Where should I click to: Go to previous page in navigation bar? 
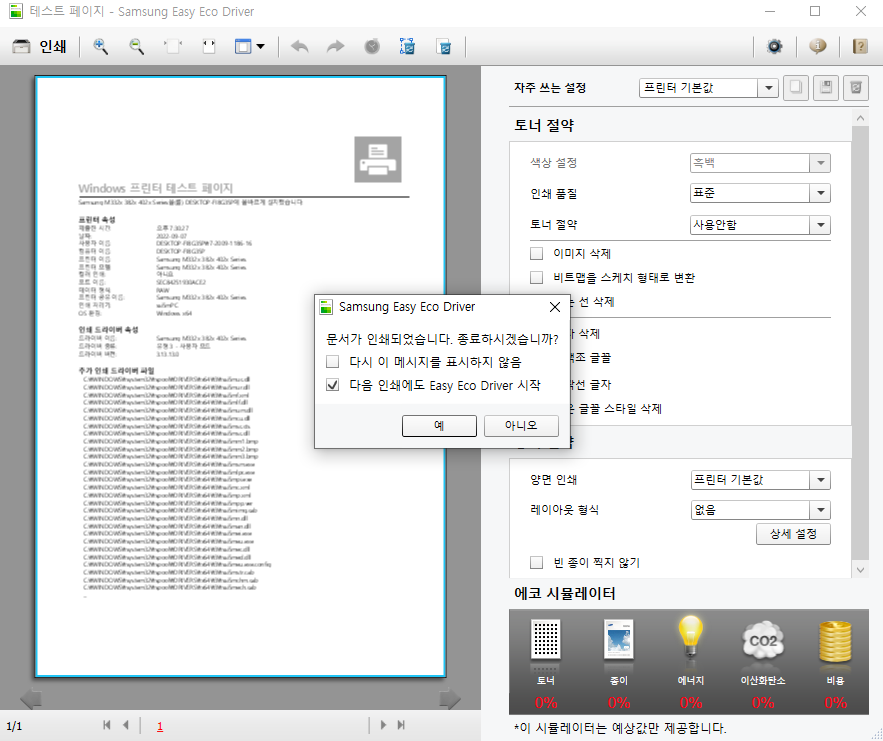[x=126, y=725]
